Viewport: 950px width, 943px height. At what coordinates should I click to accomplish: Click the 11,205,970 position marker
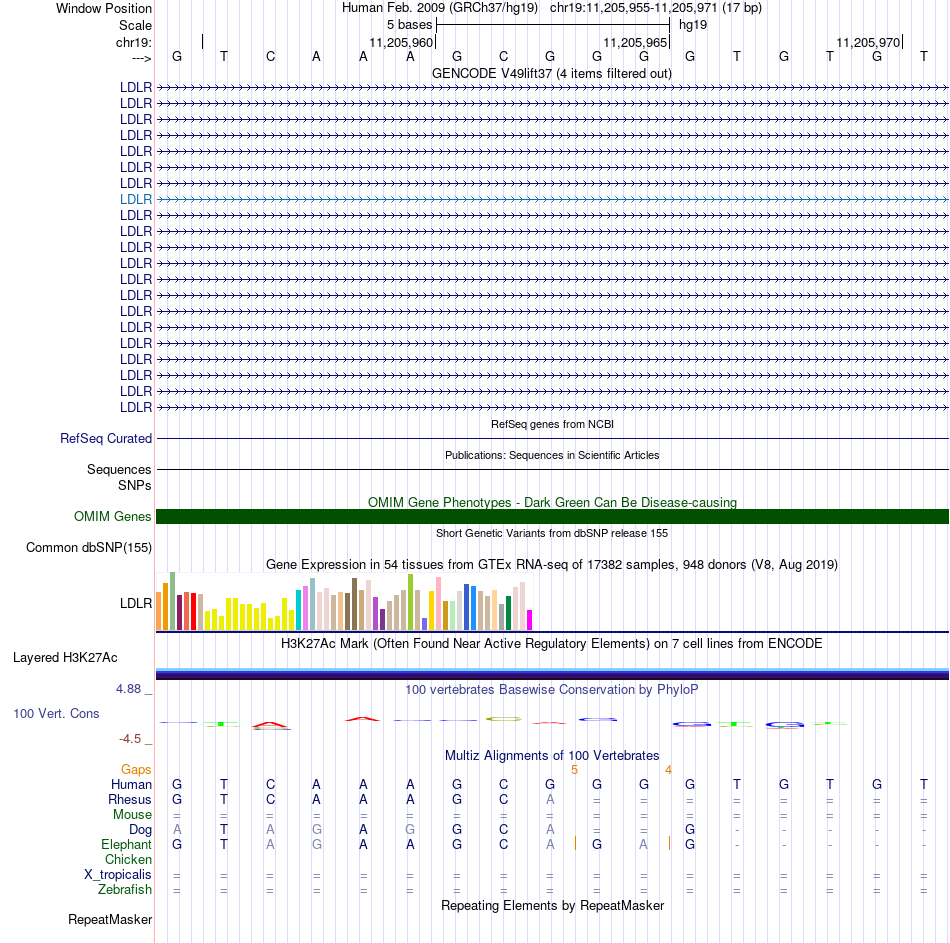[868, 42]
